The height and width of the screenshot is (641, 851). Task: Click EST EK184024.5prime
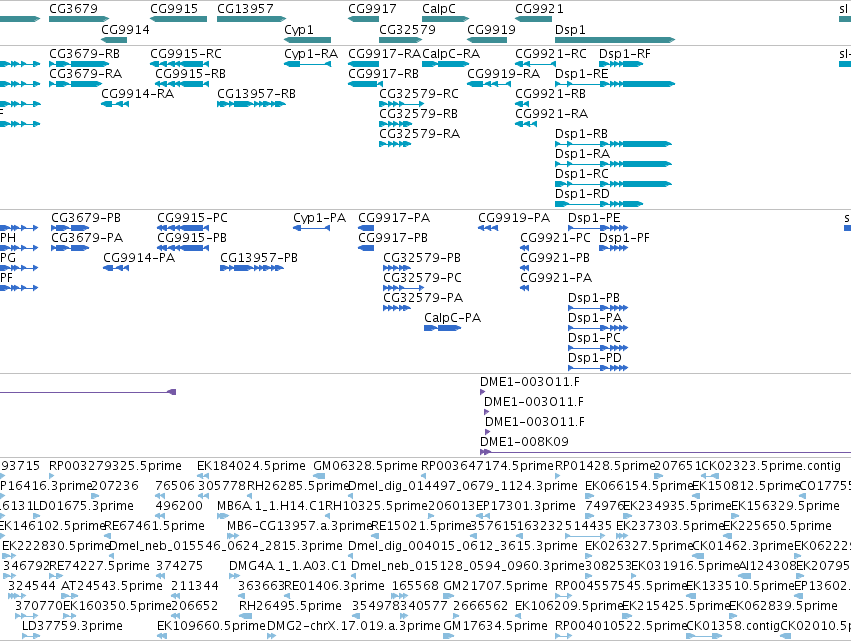click(x=251, y=466)
